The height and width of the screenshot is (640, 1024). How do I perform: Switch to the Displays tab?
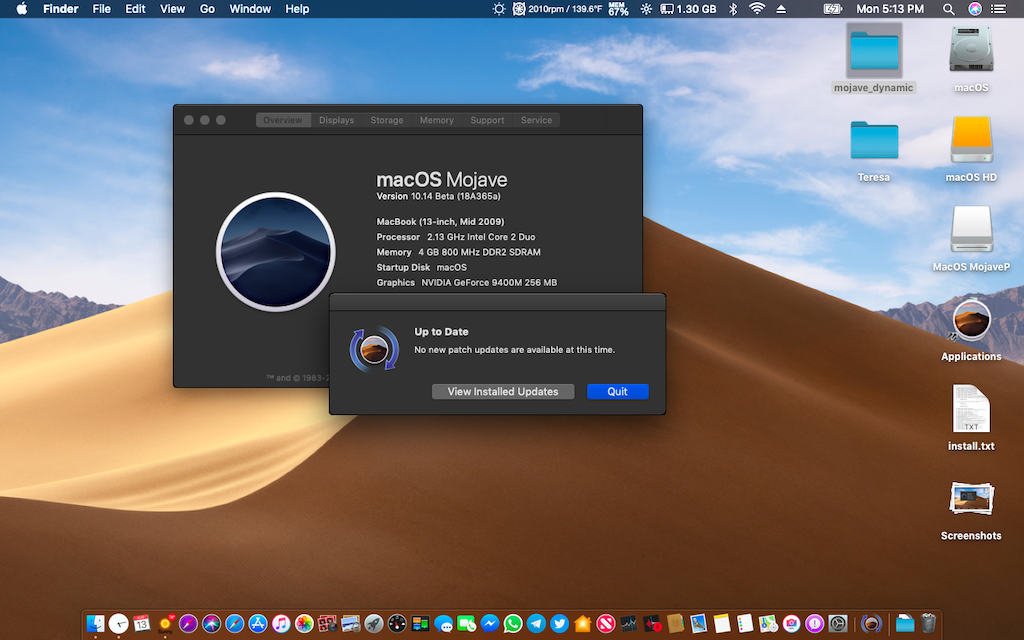point(336,120)
